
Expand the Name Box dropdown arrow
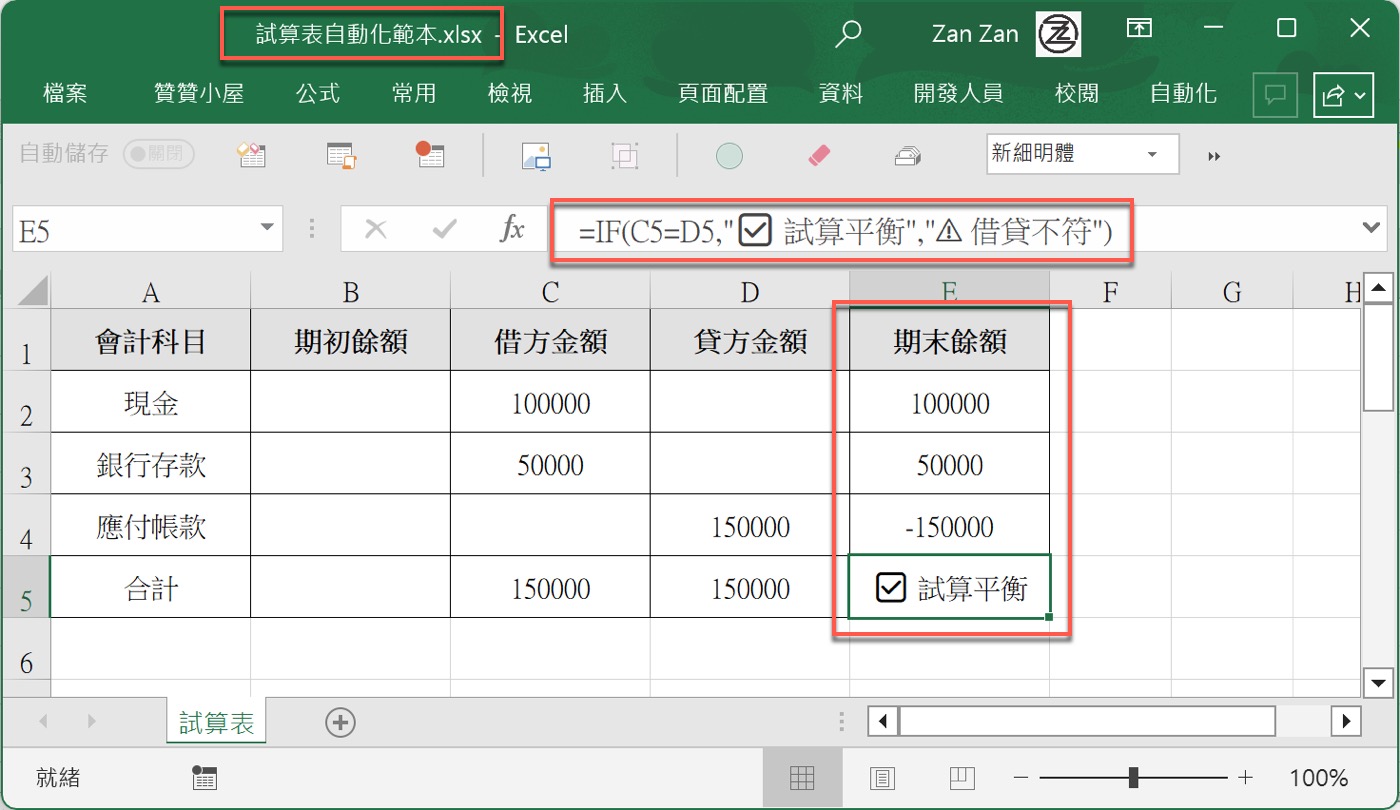(x=266, y=229)
